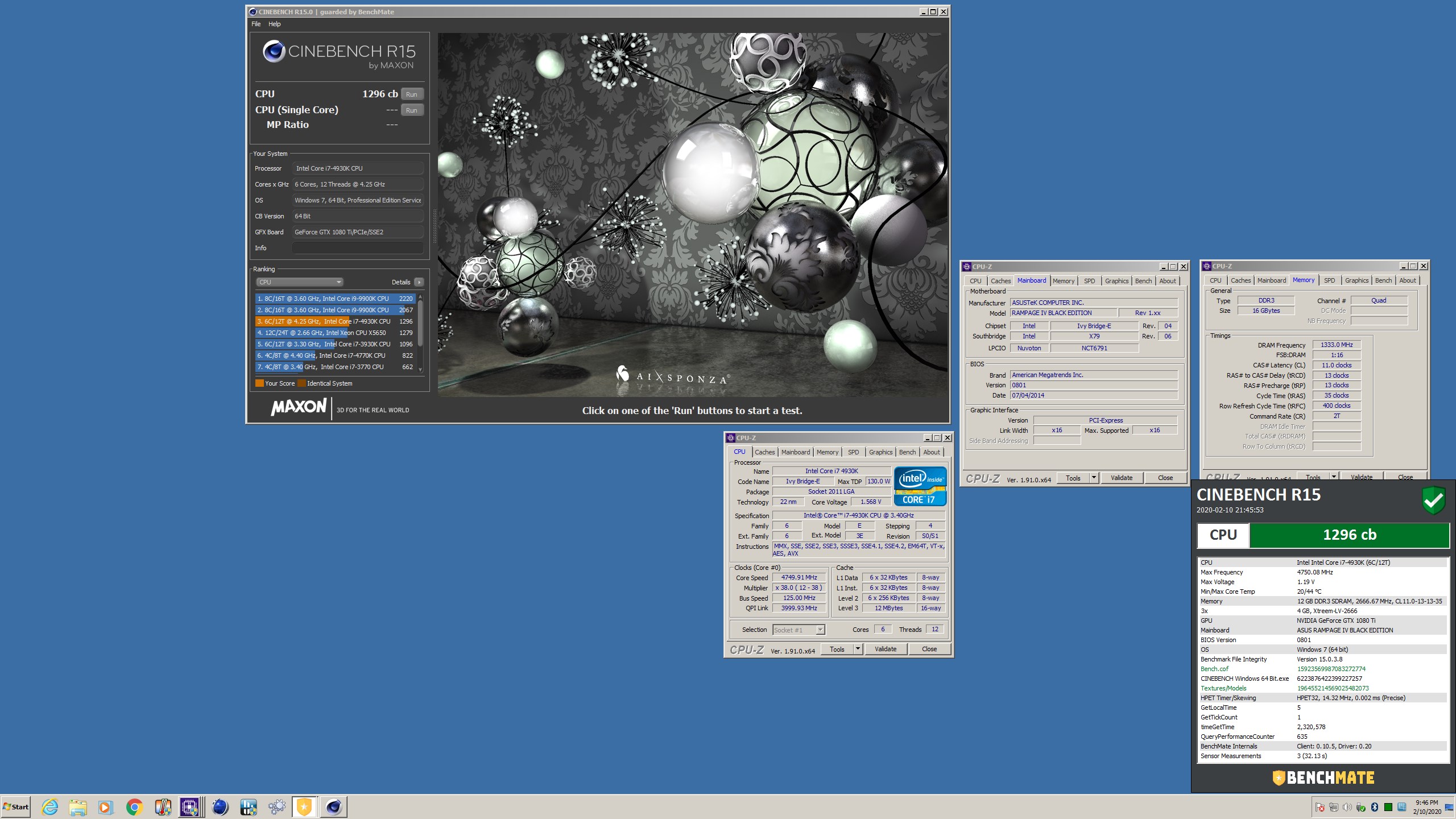Open the File menu in Cinebench
Screen dimensions: 1456x819
pos(256,24)
